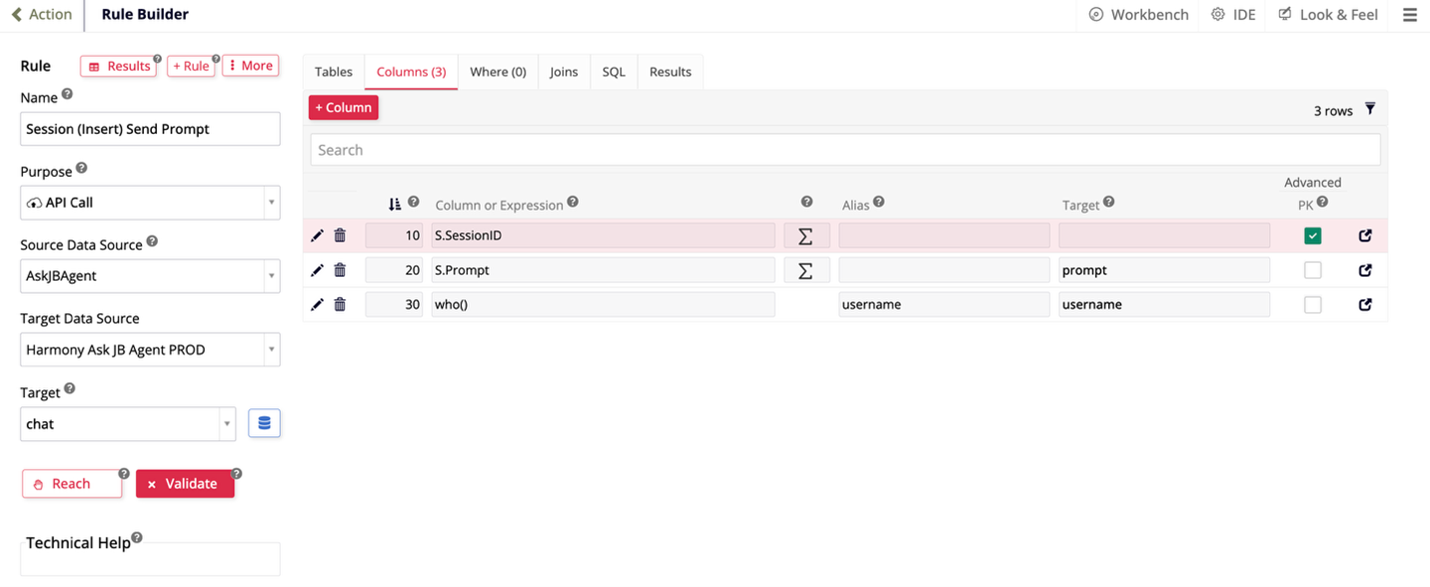Click the pencil edit icon for S.SessionID row

[317, 236]
